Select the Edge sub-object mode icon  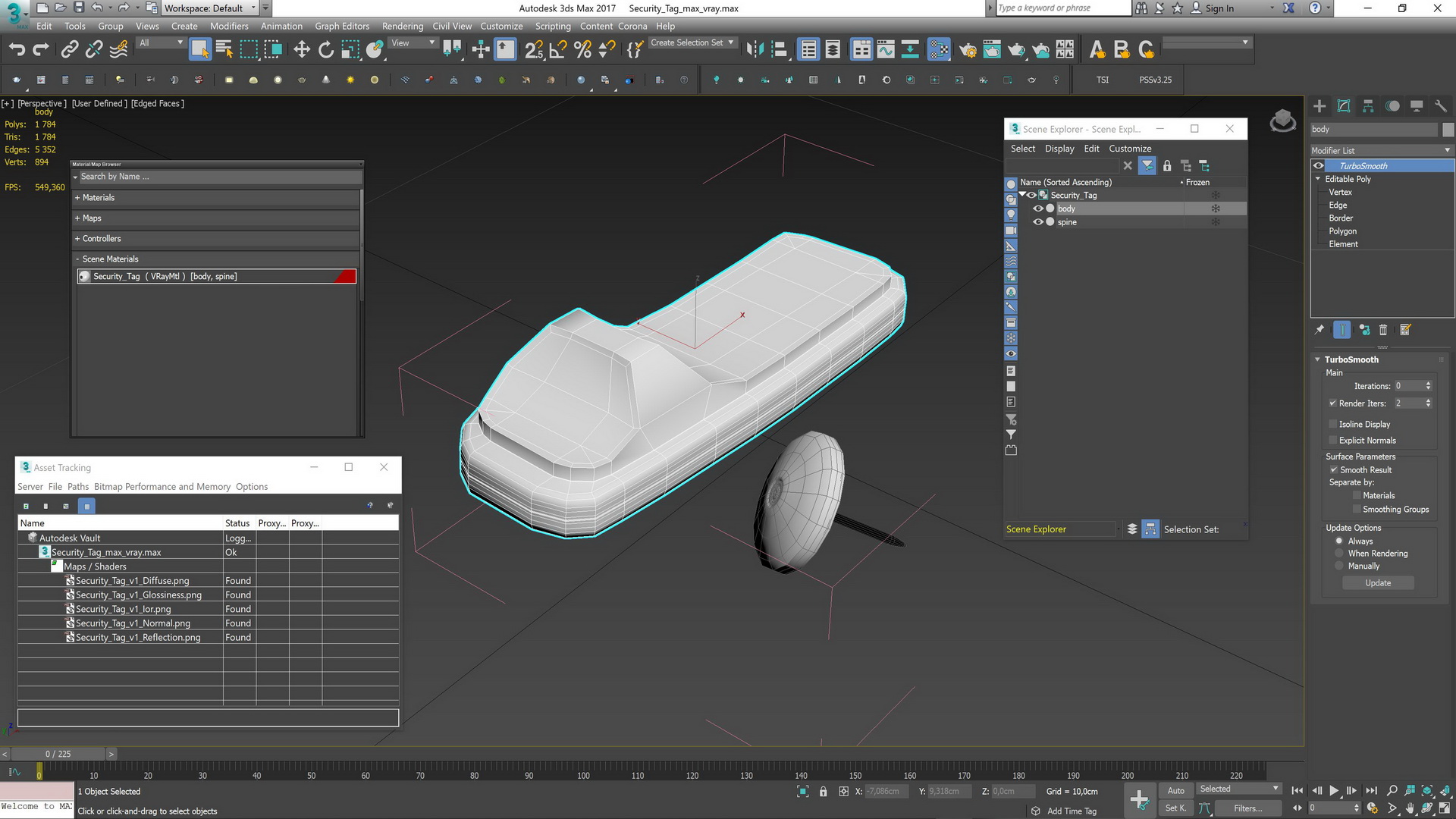tap(1337, 205)
